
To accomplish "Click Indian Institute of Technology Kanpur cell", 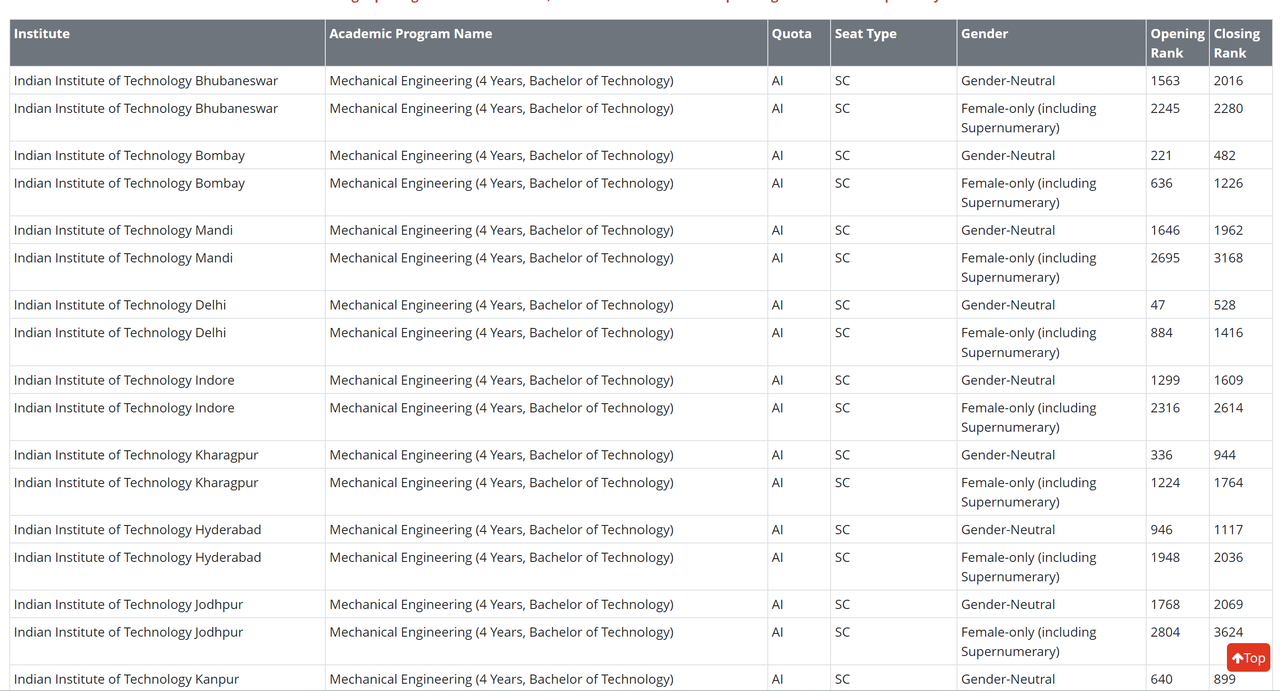I will coord(167,679).
